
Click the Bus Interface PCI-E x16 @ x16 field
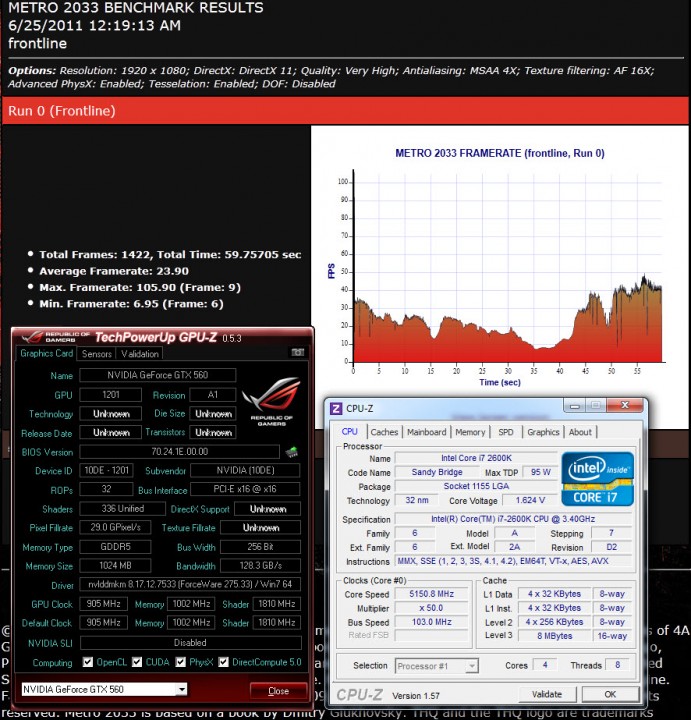tap(245, 489)
